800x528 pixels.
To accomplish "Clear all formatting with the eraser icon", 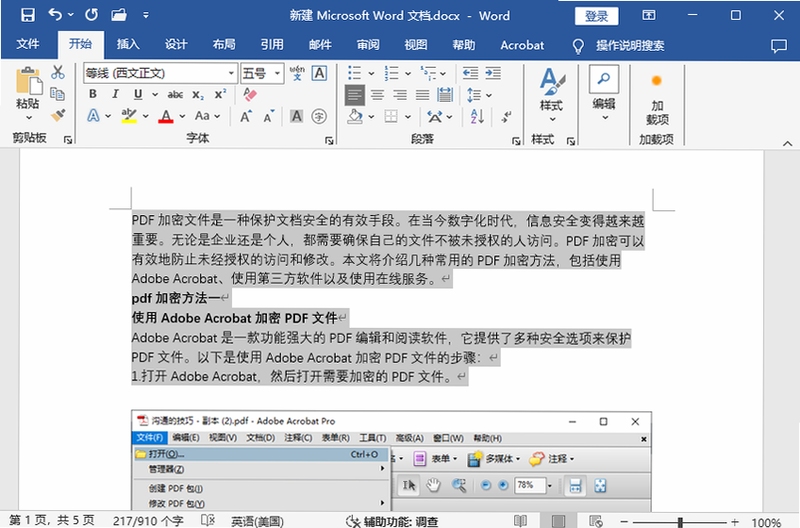I will coord(250,94).
